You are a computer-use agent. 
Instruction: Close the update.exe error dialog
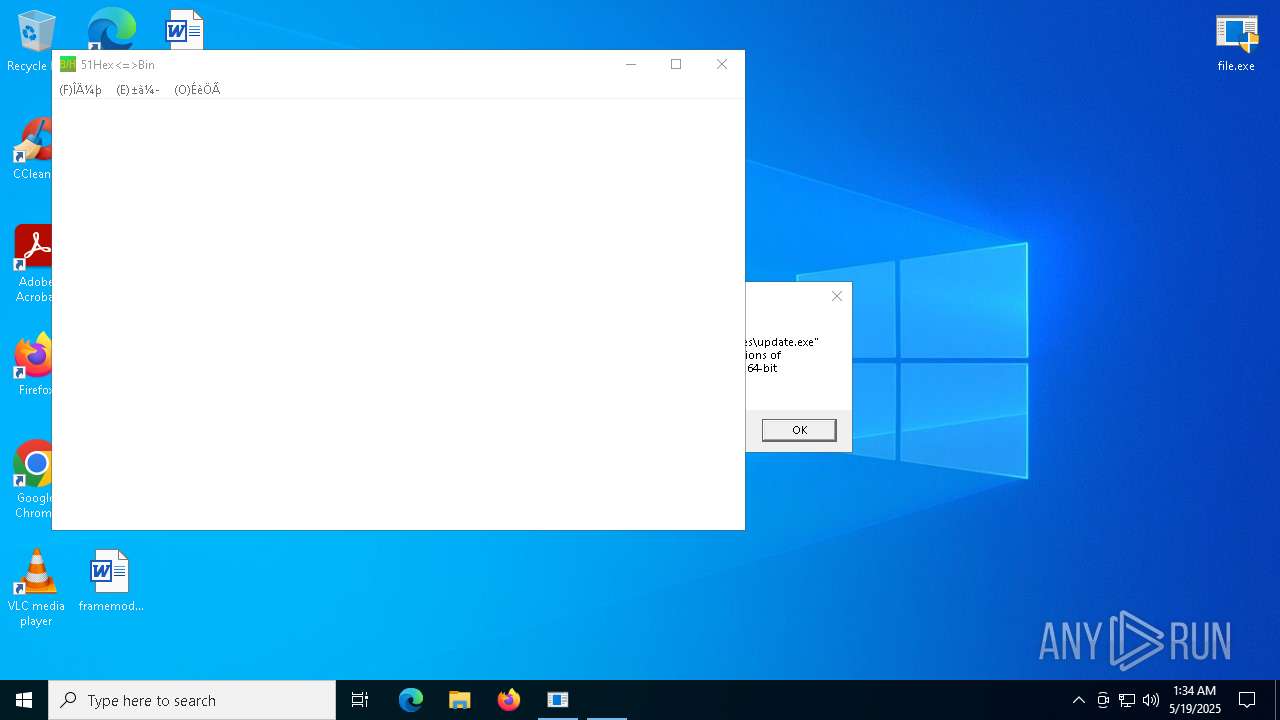click(x=837, y=296)
